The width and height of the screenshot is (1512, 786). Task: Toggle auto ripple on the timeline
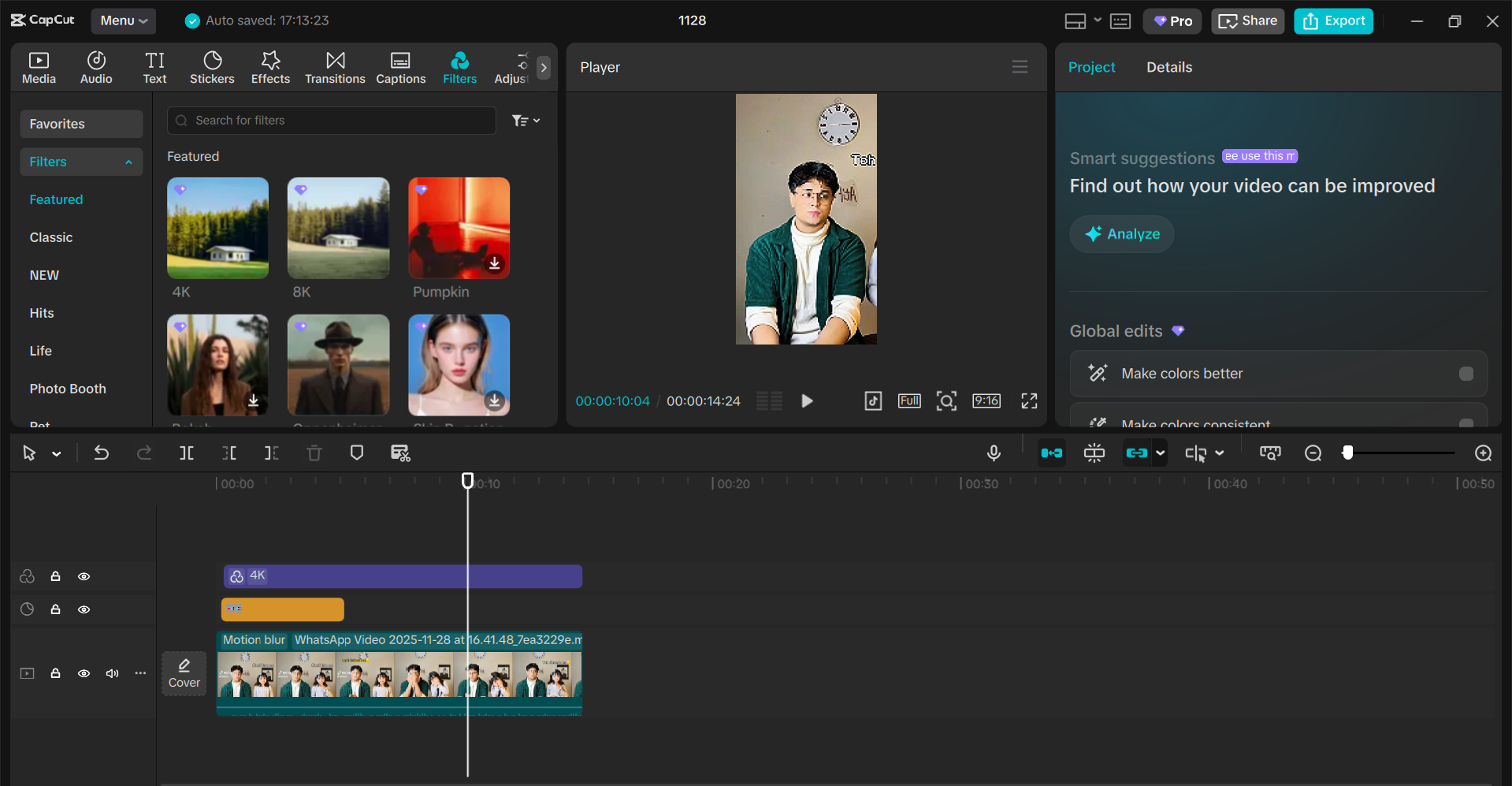pos(1051,453)
